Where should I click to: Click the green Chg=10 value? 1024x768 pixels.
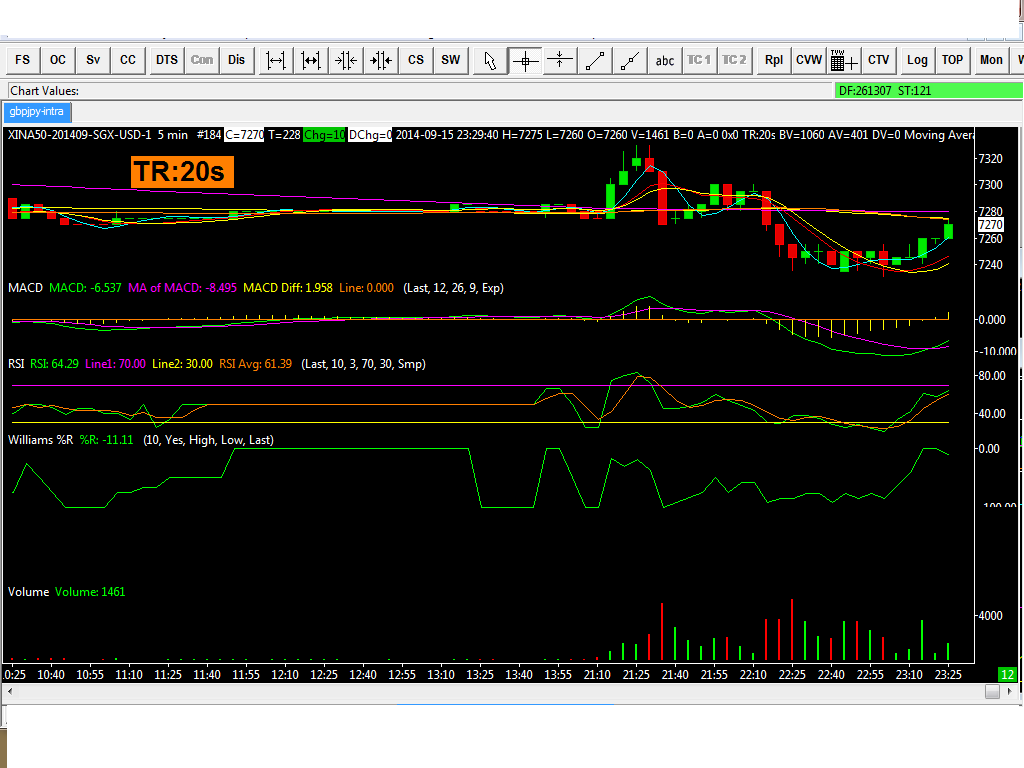[324, 135]
